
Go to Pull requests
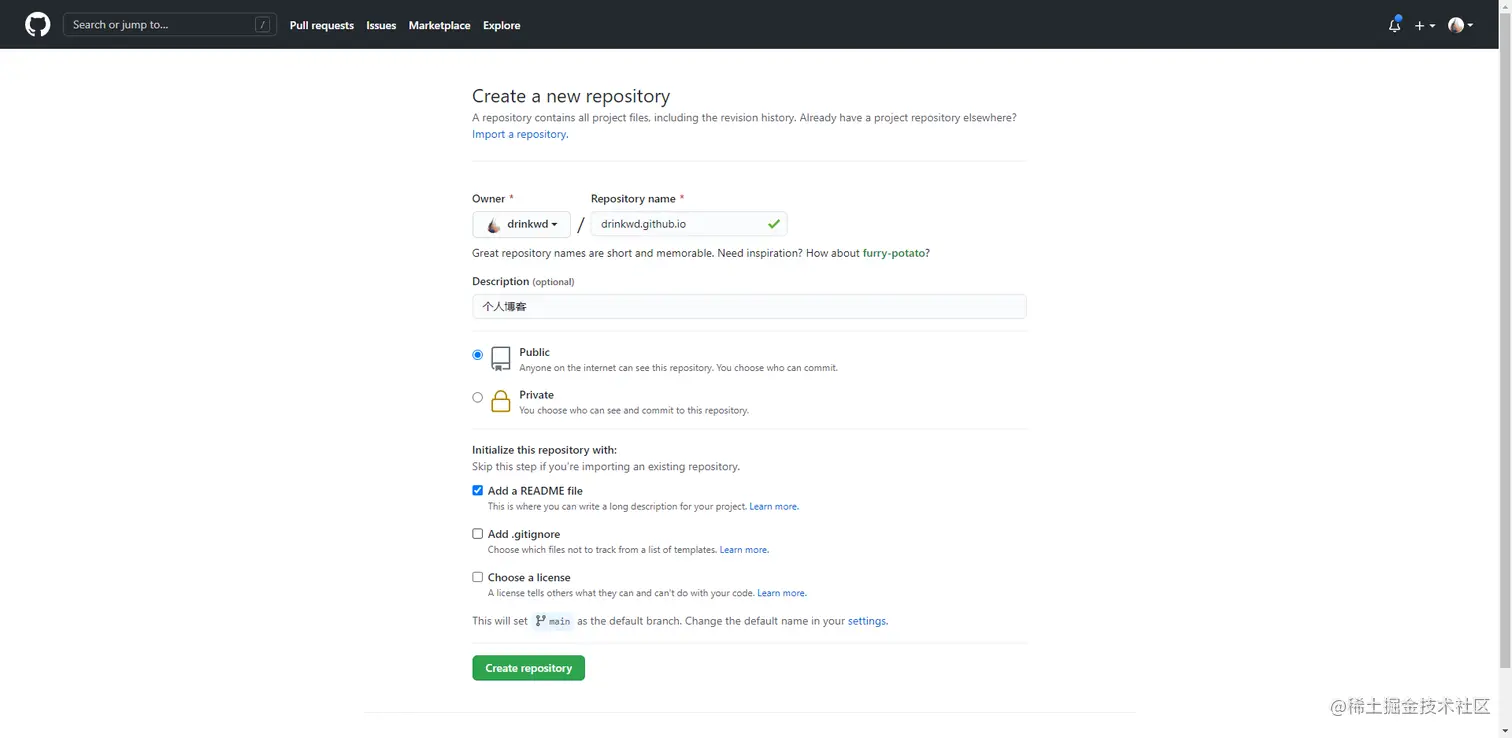[322, 25]
